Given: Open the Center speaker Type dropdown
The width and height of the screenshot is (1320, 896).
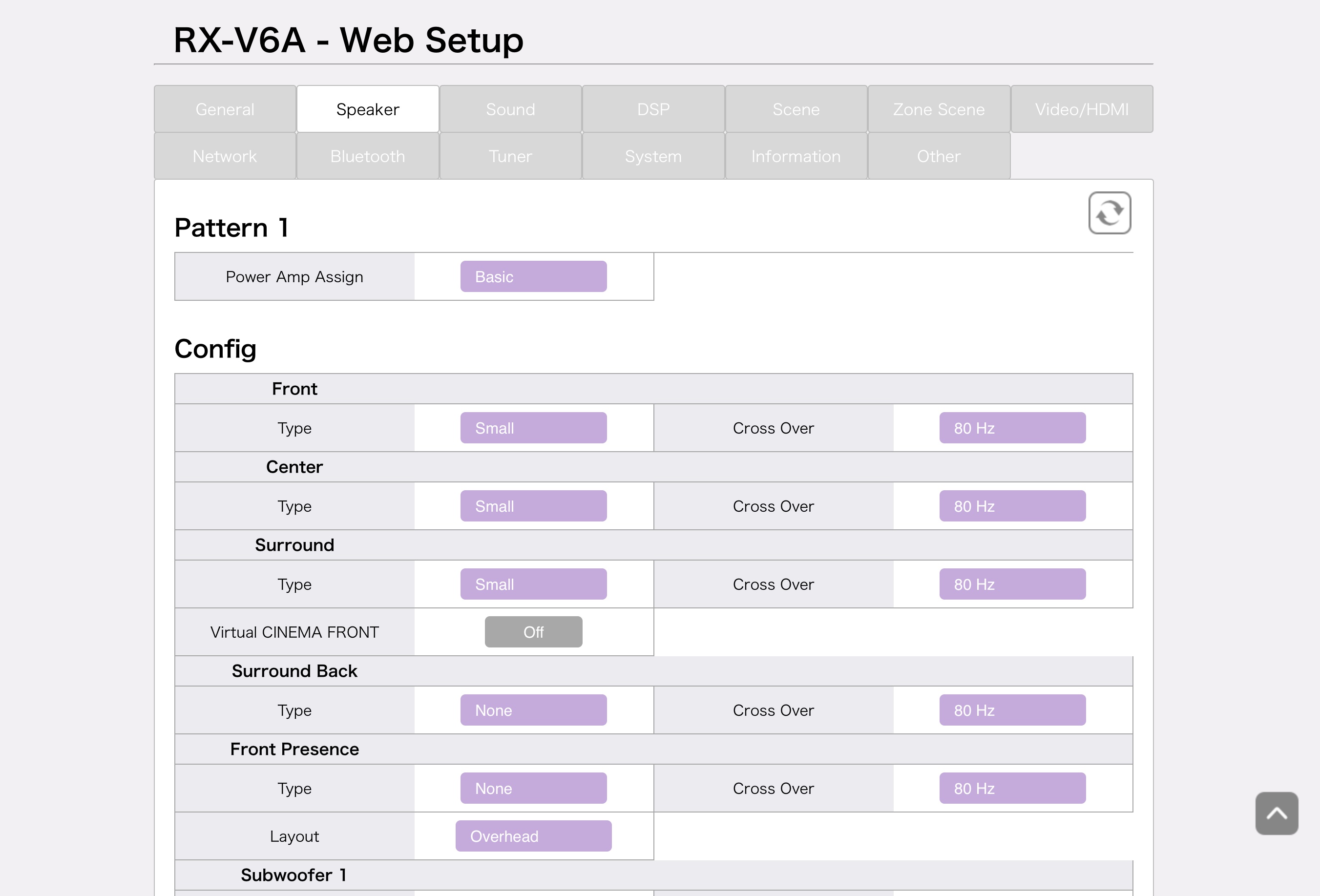Looking at the screenshot, I should 533,506.
